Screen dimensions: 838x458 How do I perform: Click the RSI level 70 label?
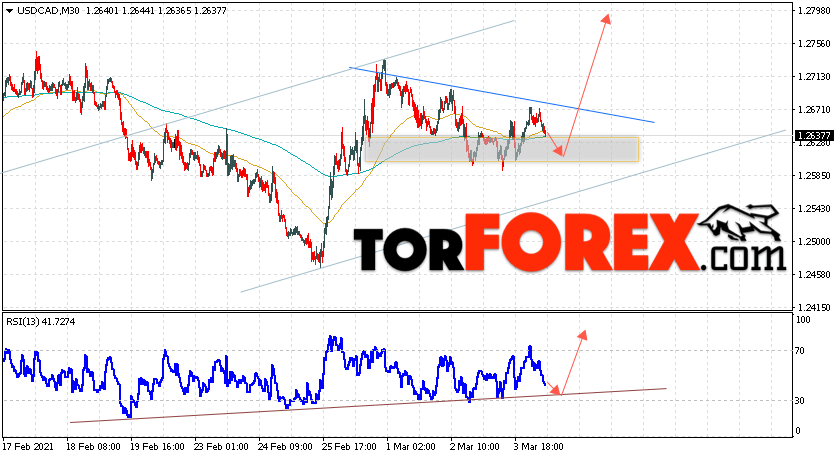(x=800, y=351)
